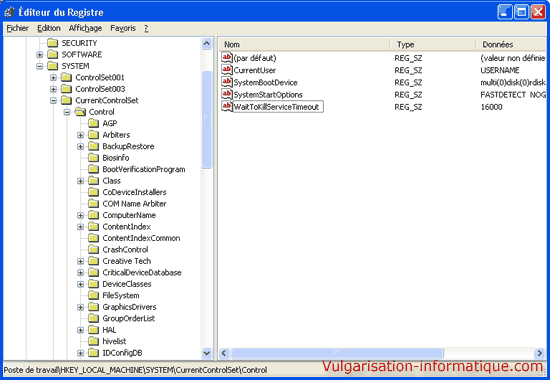Select the Biosinfo folder icon
The image size is (550, 380).
(x=94, y=158)
